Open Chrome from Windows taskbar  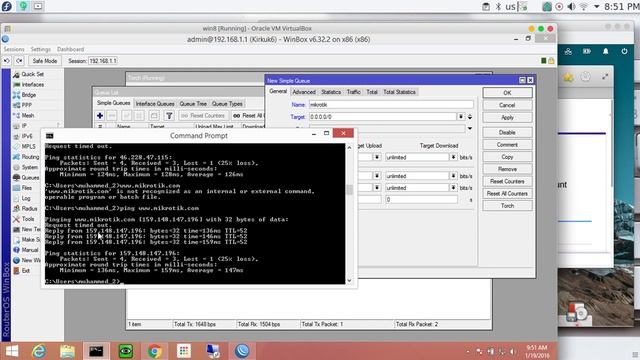coord(155,351)
